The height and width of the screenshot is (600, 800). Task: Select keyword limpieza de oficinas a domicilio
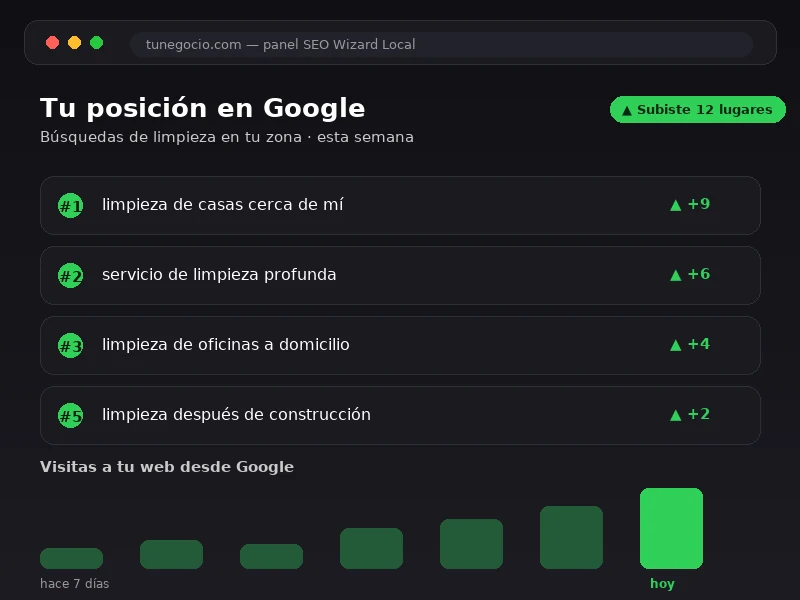tap(226, 344)
